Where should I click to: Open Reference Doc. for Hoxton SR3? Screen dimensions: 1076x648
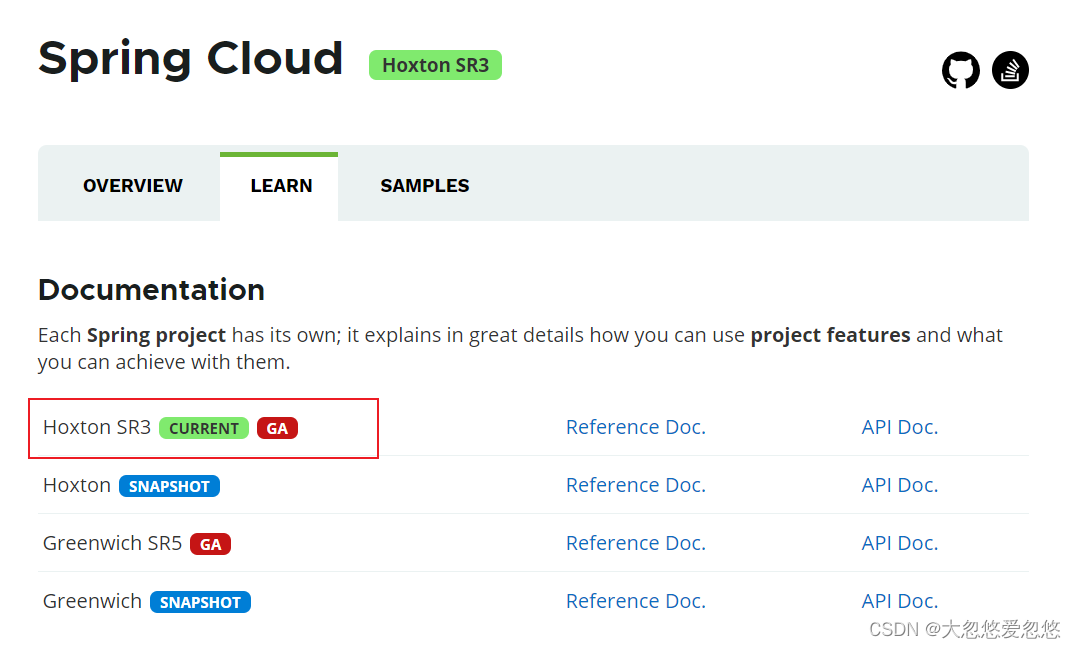coord(635,427)
